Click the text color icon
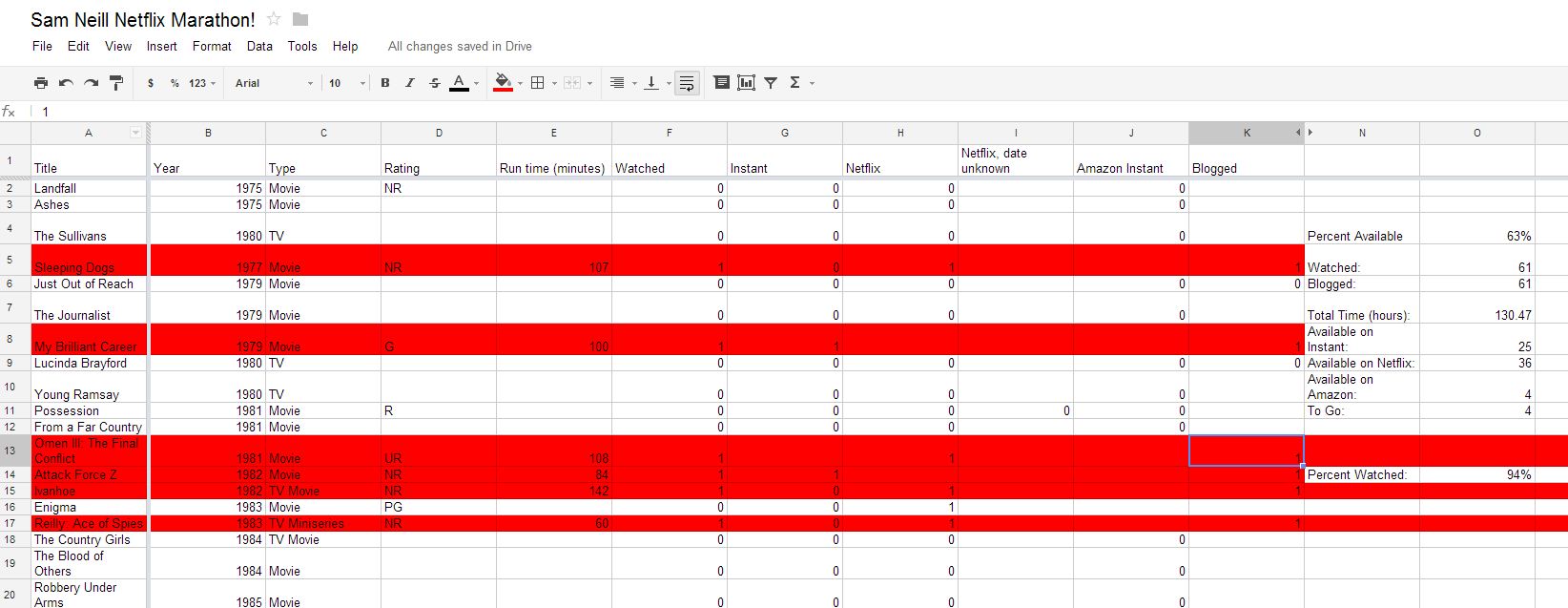Viewport: 1568px width, 608px height. (459, 83)
